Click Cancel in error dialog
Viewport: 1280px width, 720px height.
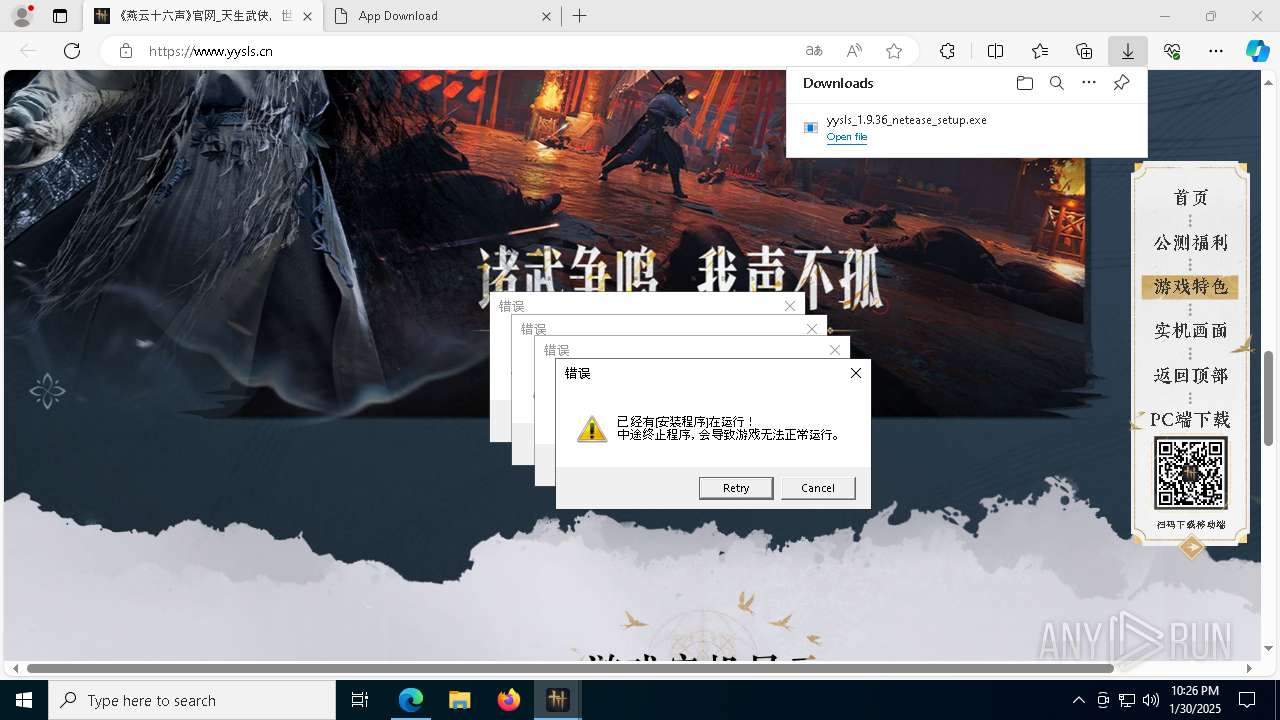[817, 488]
